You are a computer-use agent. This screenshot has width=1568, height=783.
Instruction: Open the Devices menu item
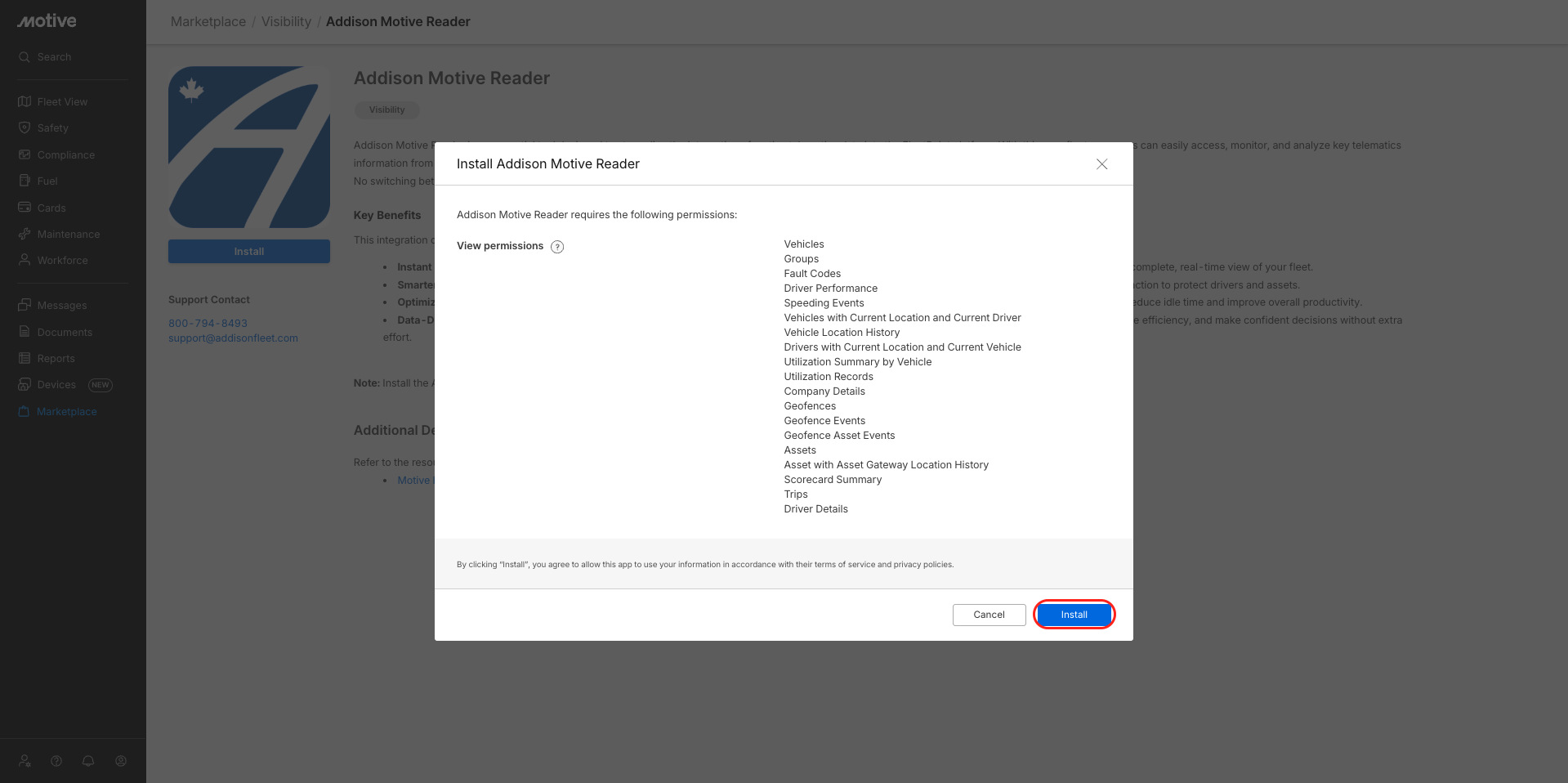(56, 385)
